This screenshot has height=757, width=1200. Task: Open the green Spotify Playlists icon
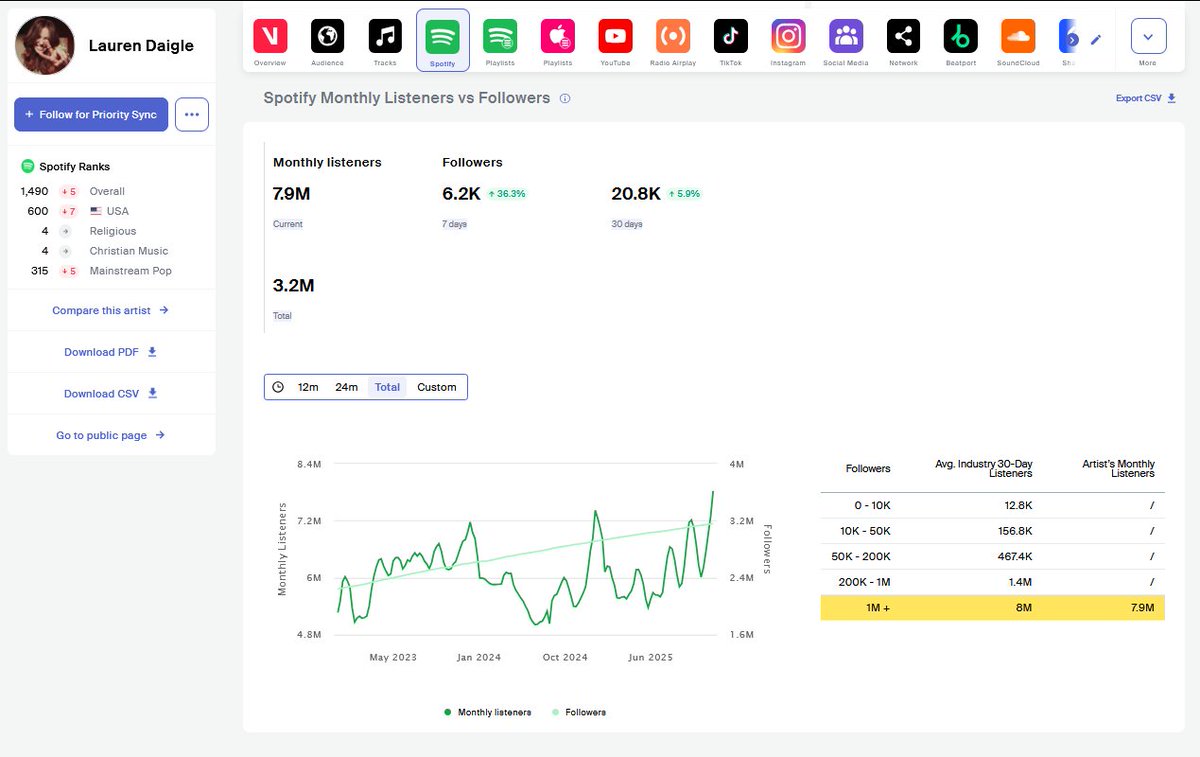(500, 37)
